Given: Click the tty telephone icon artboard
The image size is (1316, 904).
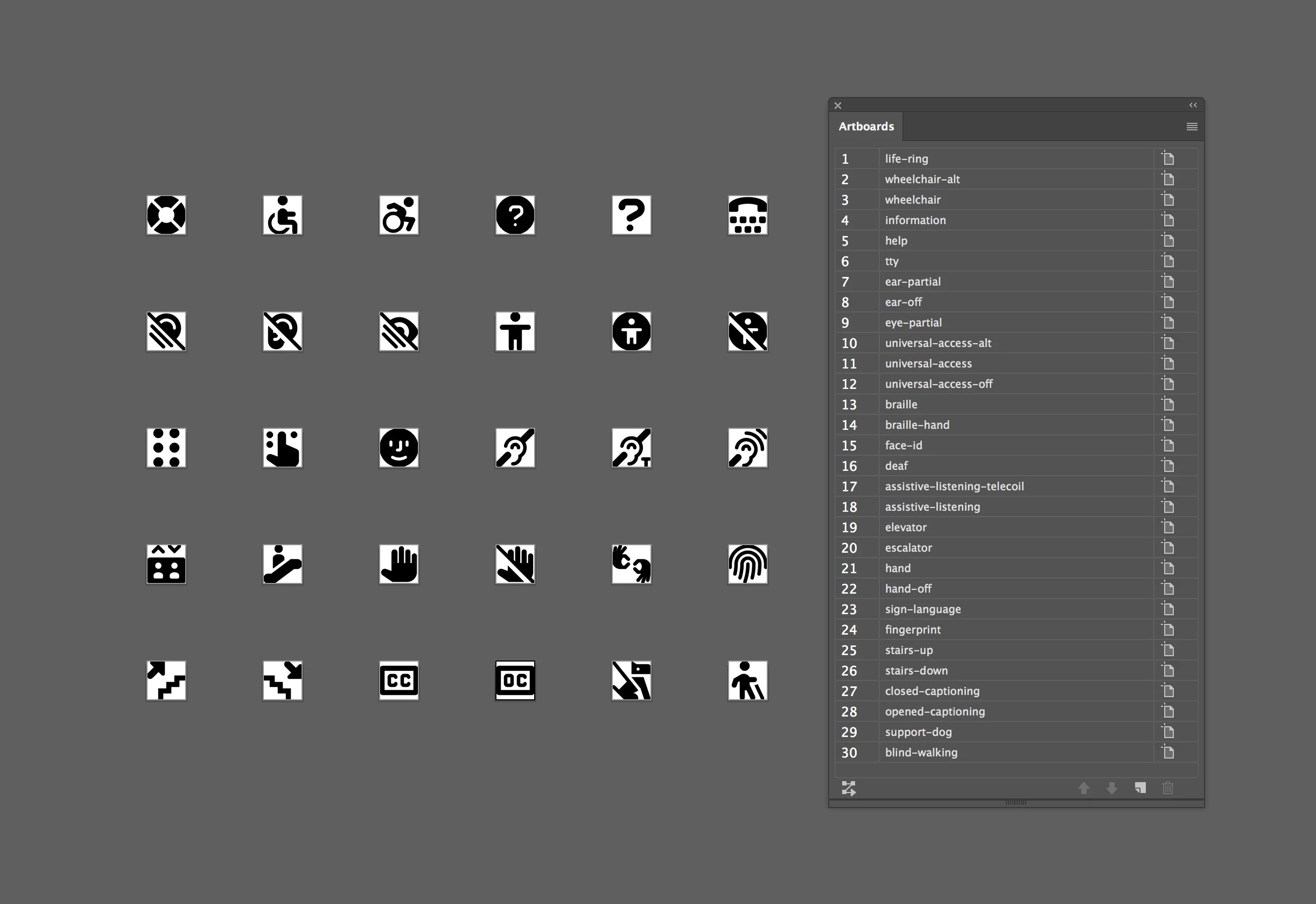Looking at the screenshot, I should 747,215.
